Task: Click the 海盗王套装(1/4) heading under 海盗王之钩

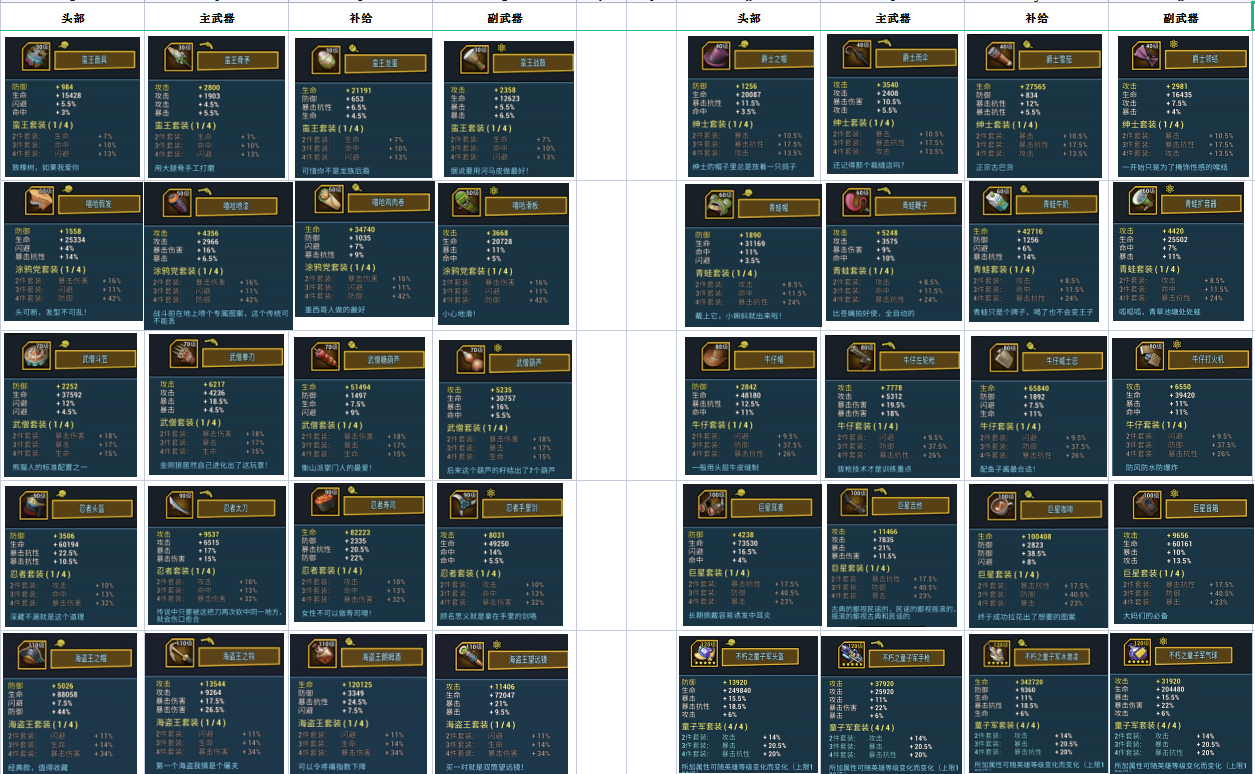Action: (193, 723)
